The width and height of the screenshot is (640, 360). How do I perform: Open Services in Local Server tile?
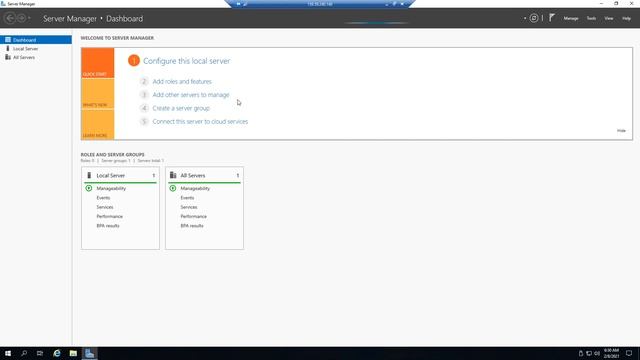click(x=105, y=207)
